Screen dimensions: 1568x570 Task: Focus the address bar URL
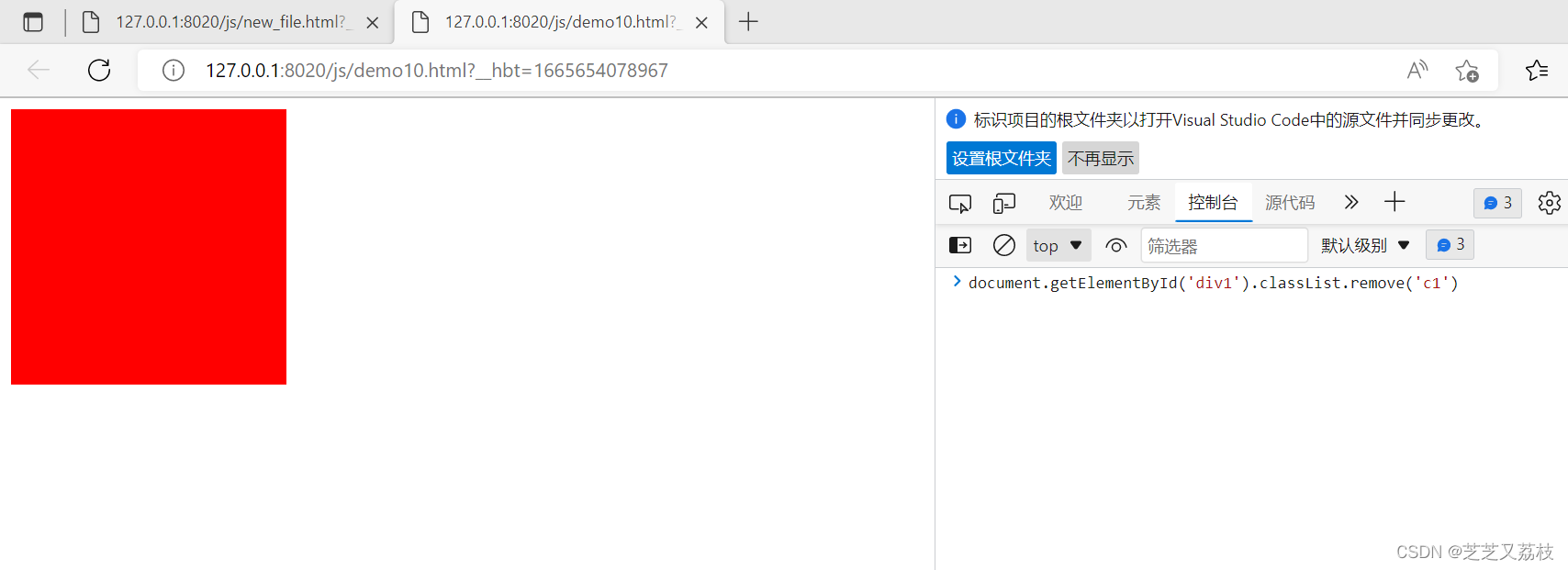[437, 71]
